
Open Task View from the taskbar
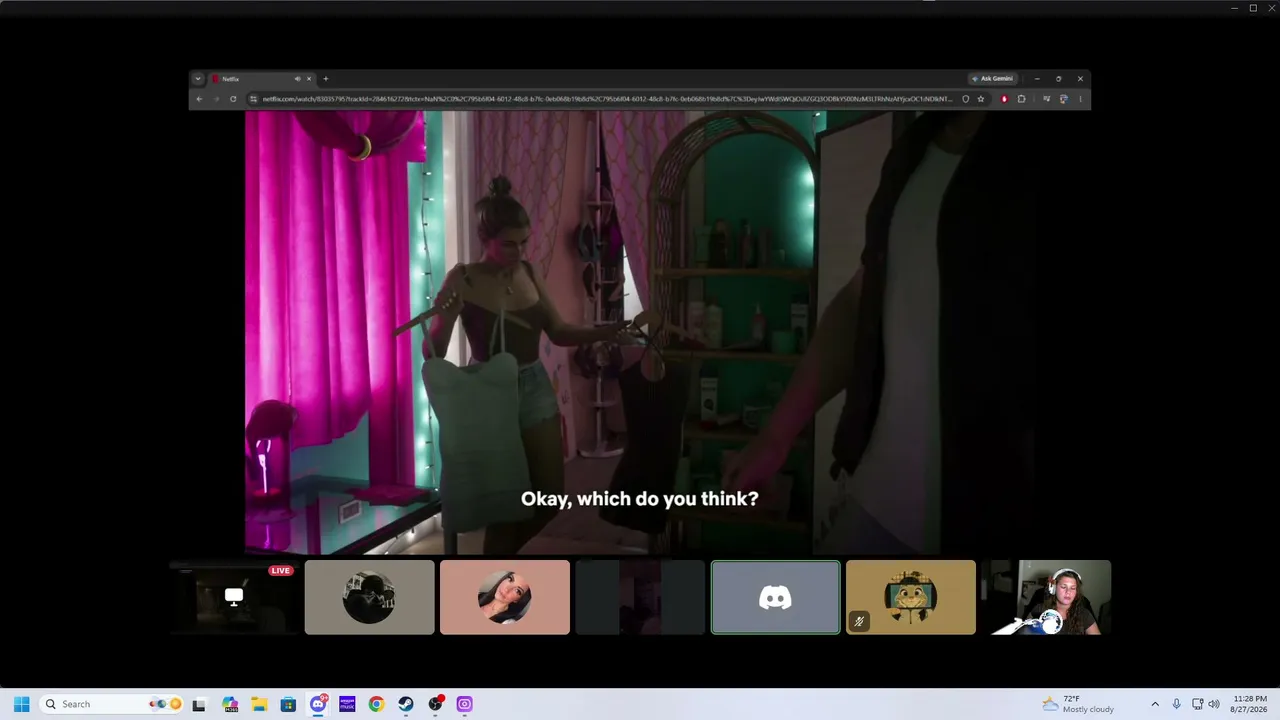click(199, 704)
